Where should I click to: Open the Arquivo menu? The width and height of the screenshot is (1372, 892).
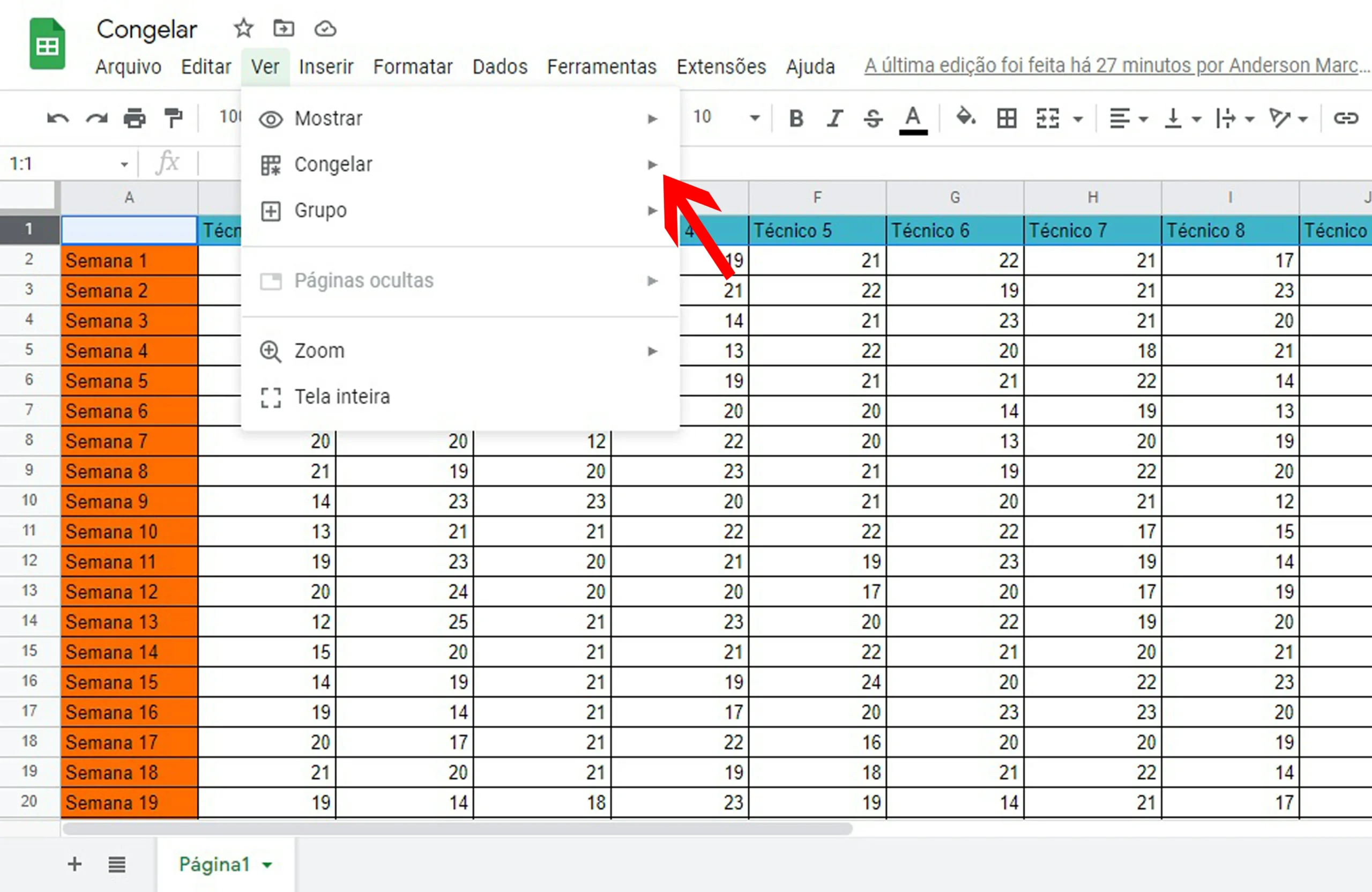(x=128, y=67)
